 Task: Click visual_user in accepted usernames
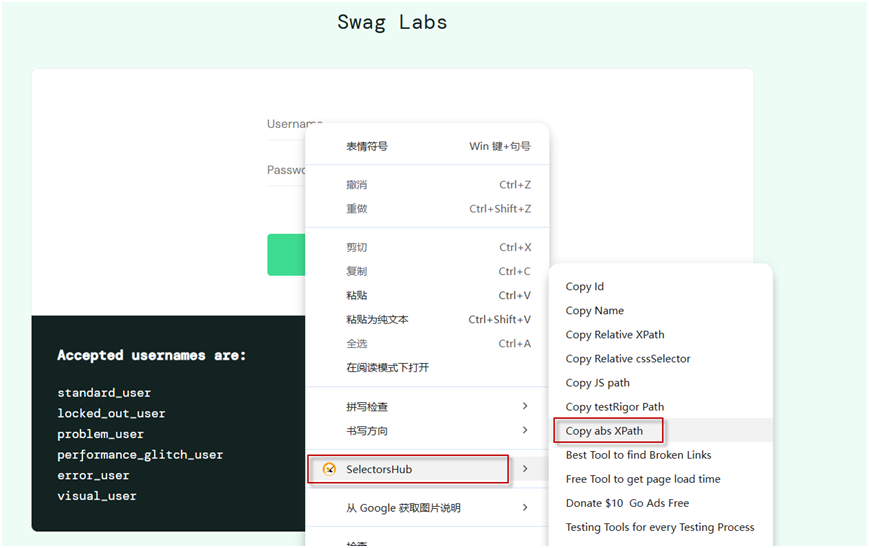coord(97,496)
